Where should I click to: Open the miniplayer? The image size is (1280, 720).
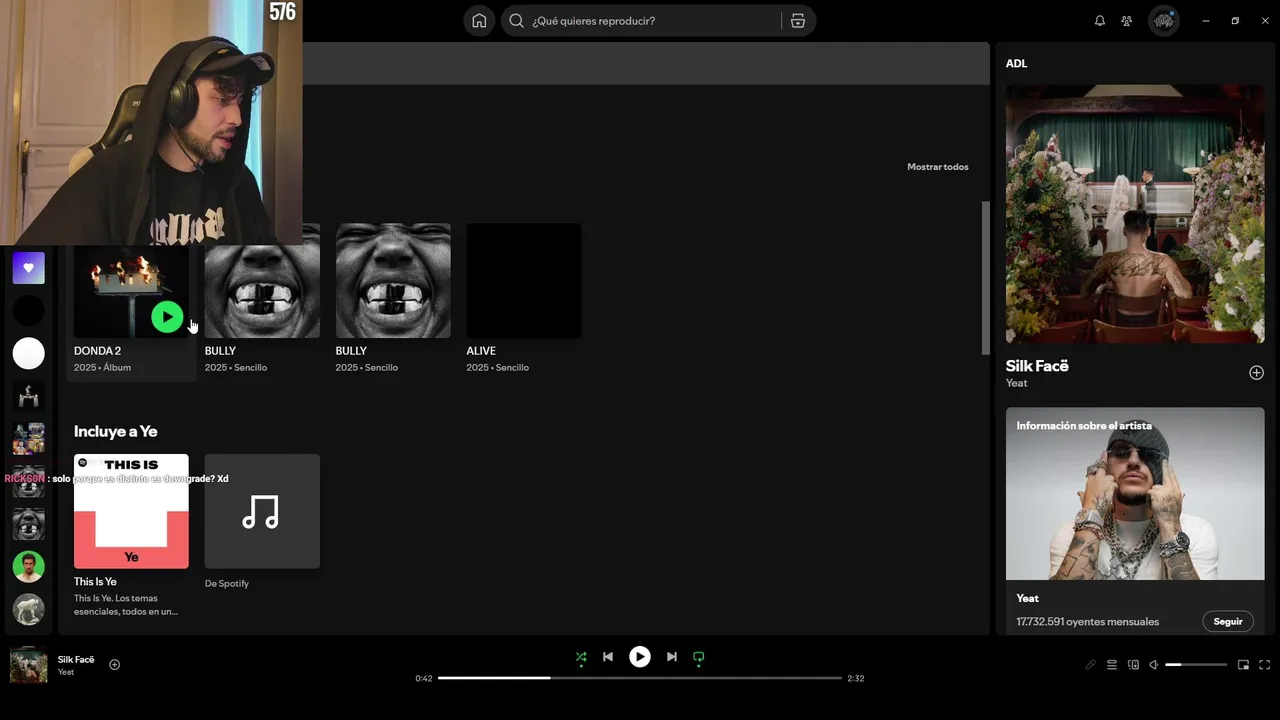pos(1243,665)
